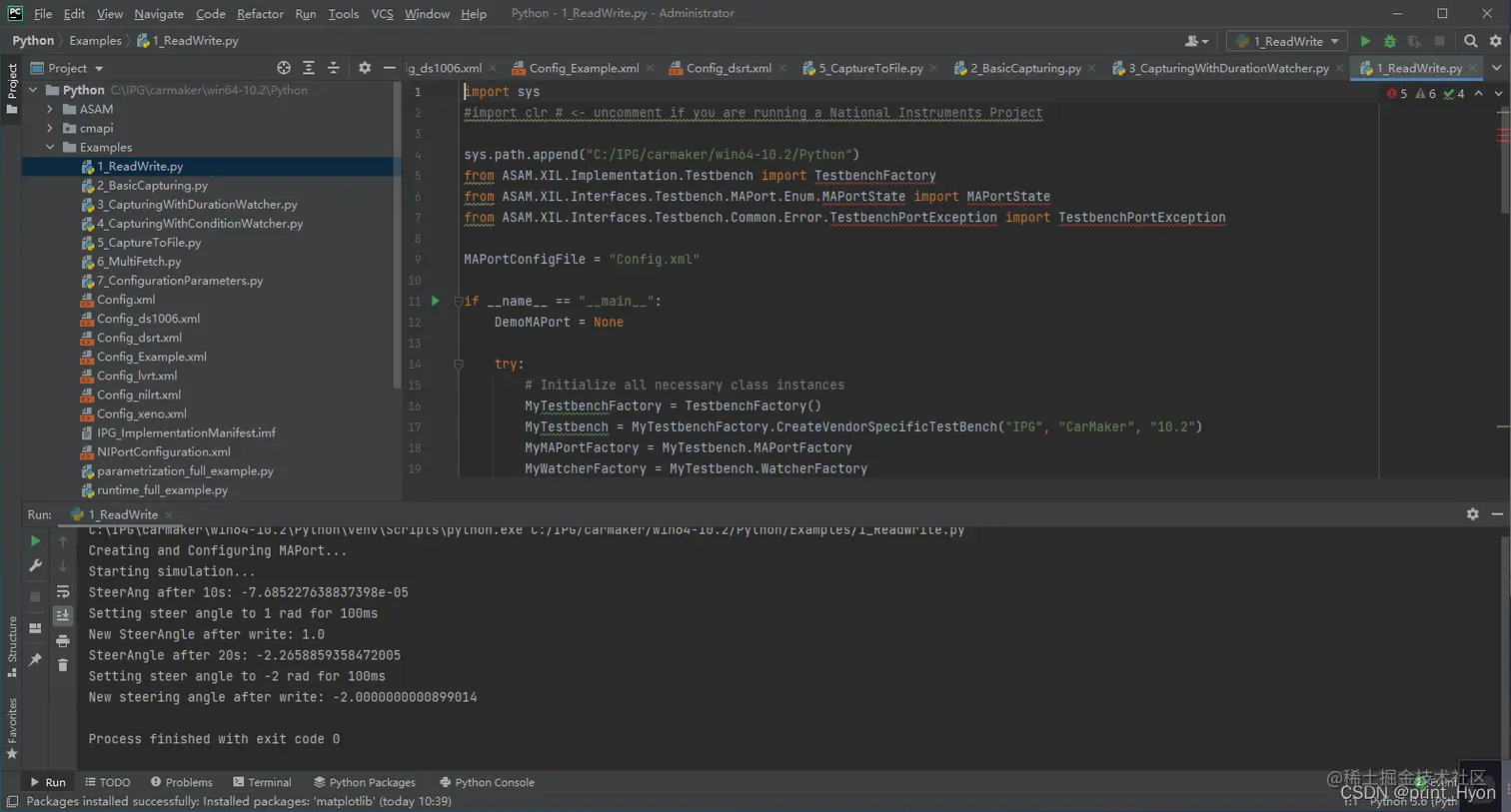The width and height of the screenshot is (1511, 812).
Task: Open Python Packages tool window
Action: (x=365, y=782)
